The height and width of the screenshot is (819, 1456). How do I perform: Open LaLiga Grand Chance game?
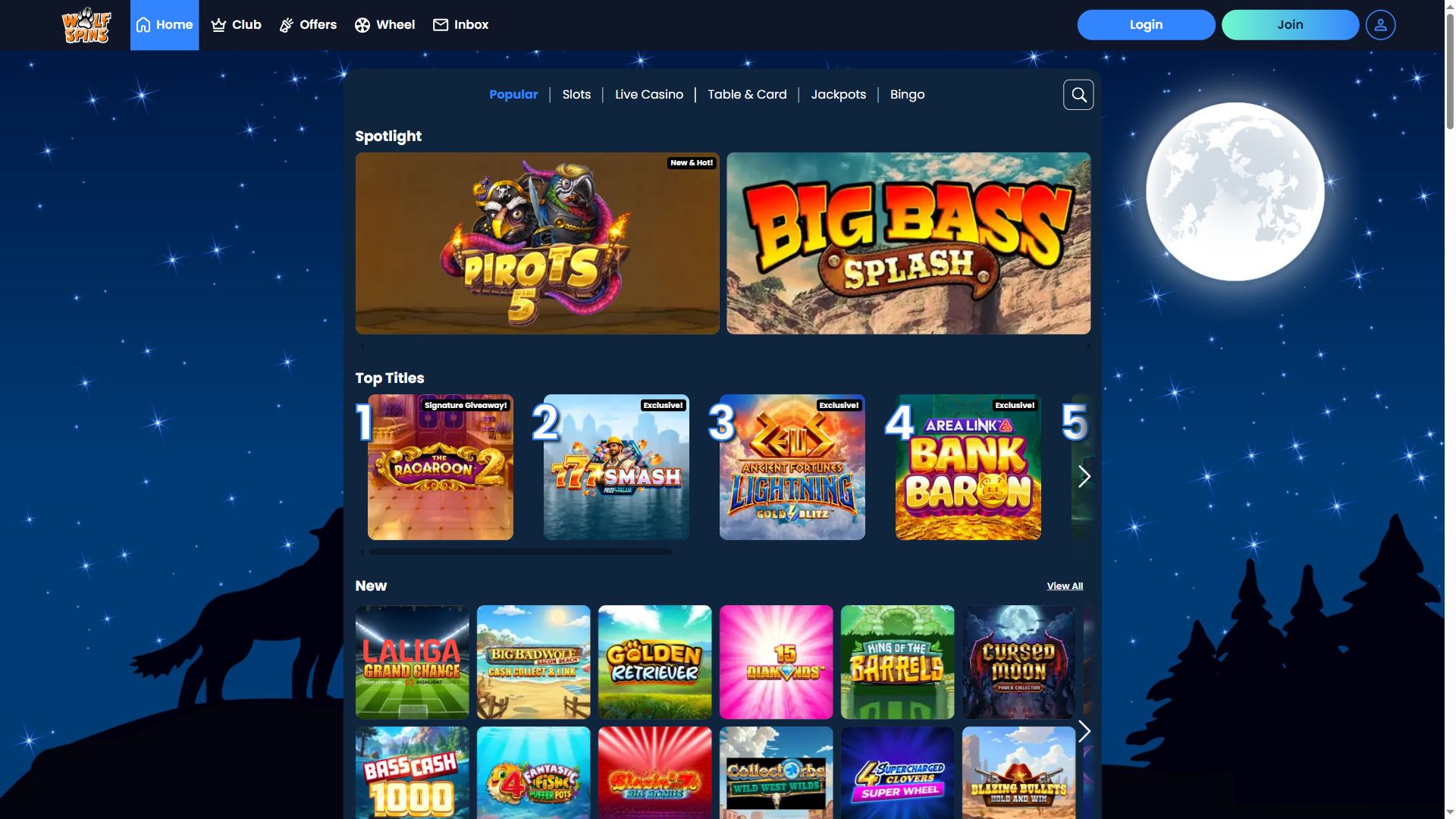click(413, 662)
